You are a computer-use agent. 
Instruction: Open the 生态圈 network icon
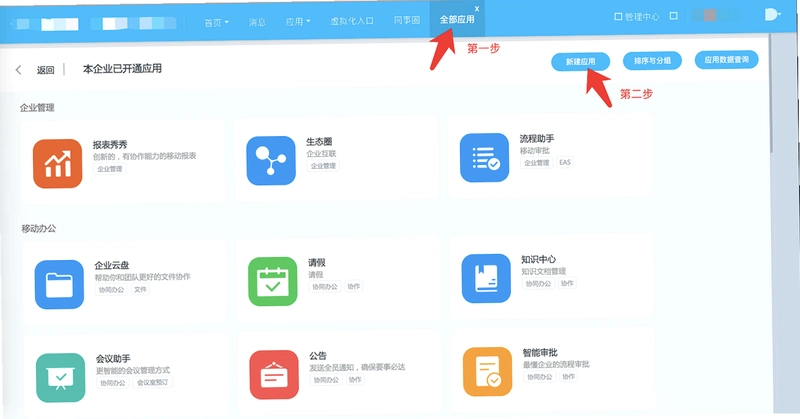[271, 160]
